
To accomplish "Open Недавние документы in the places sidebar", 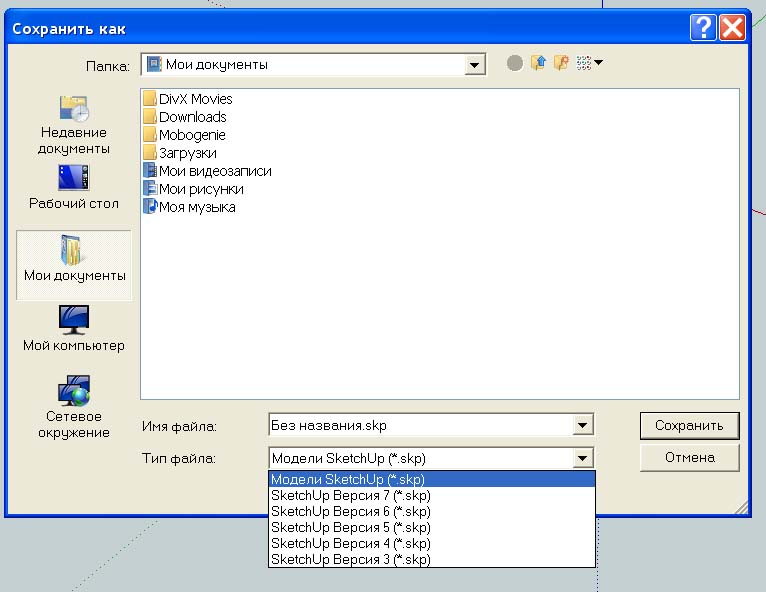I will 74,125.
